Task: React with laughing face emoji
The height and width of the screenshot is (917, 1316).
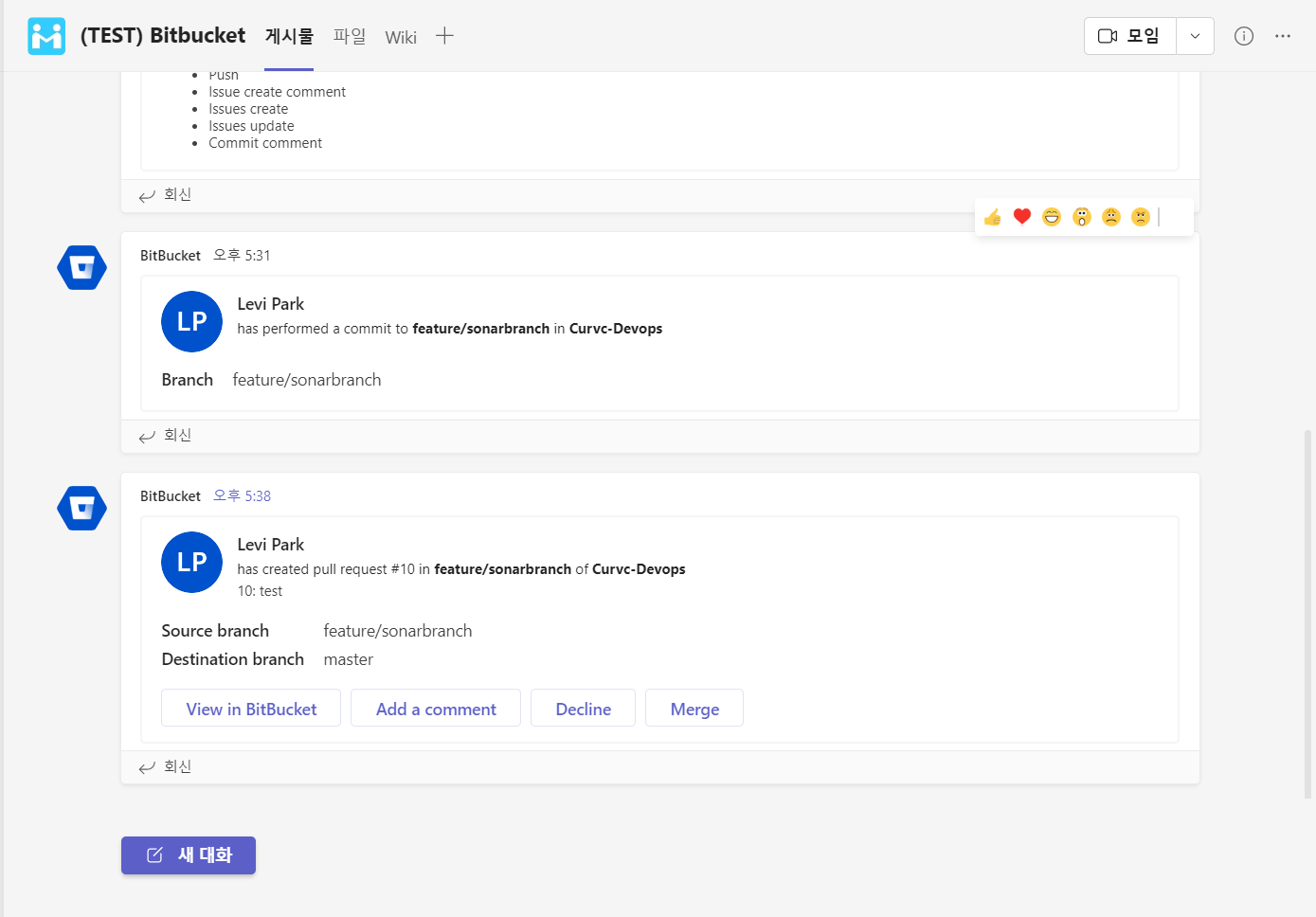Action: 1052,217
